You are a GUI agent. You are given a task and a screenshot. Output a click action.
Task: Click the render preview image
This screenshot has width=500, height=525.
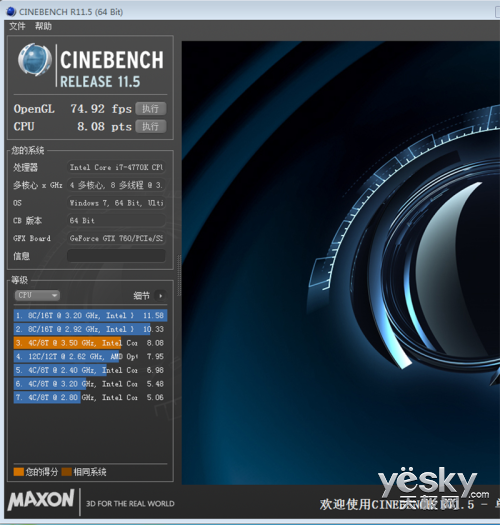click(x=341, y=262)
